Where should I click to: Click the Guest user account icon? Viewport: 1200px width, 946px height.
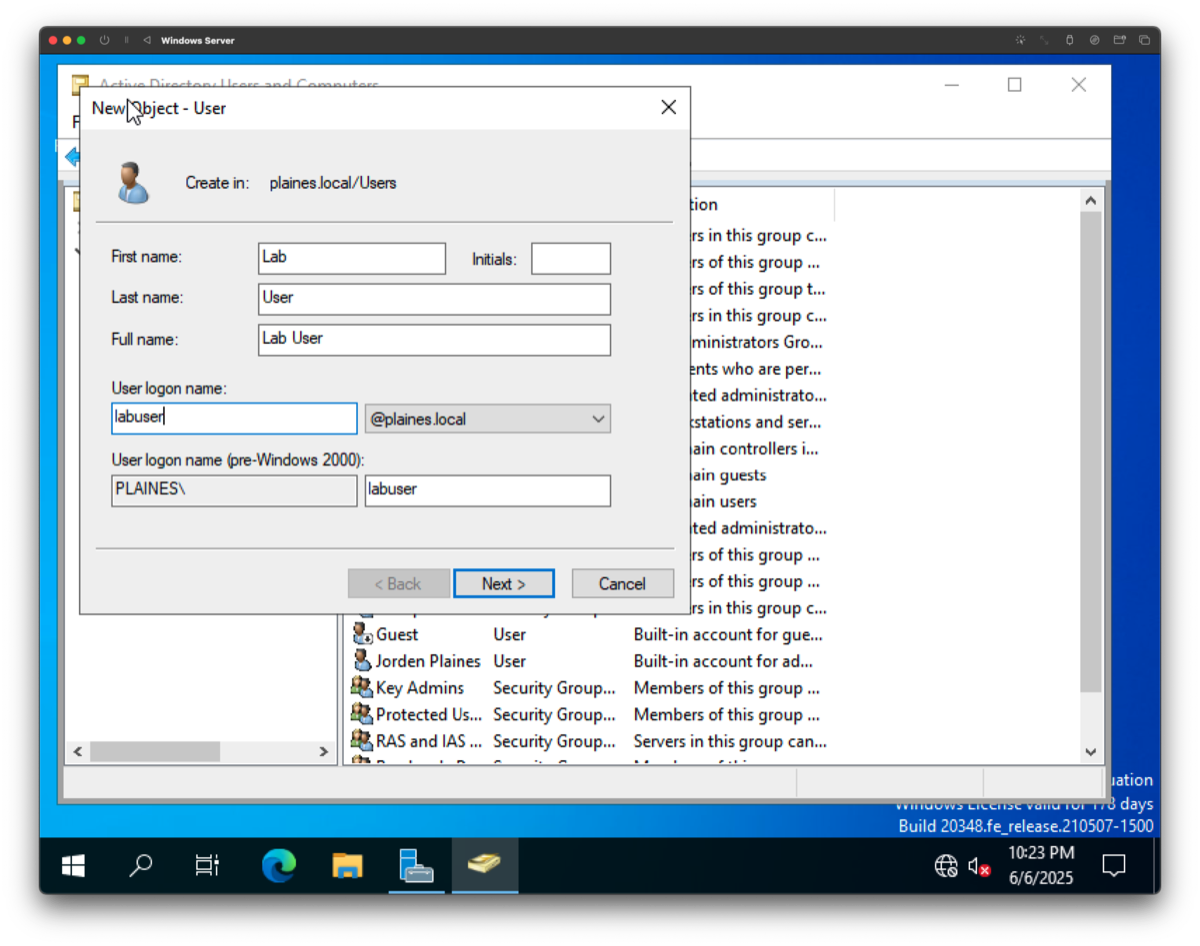pos(362,634)
